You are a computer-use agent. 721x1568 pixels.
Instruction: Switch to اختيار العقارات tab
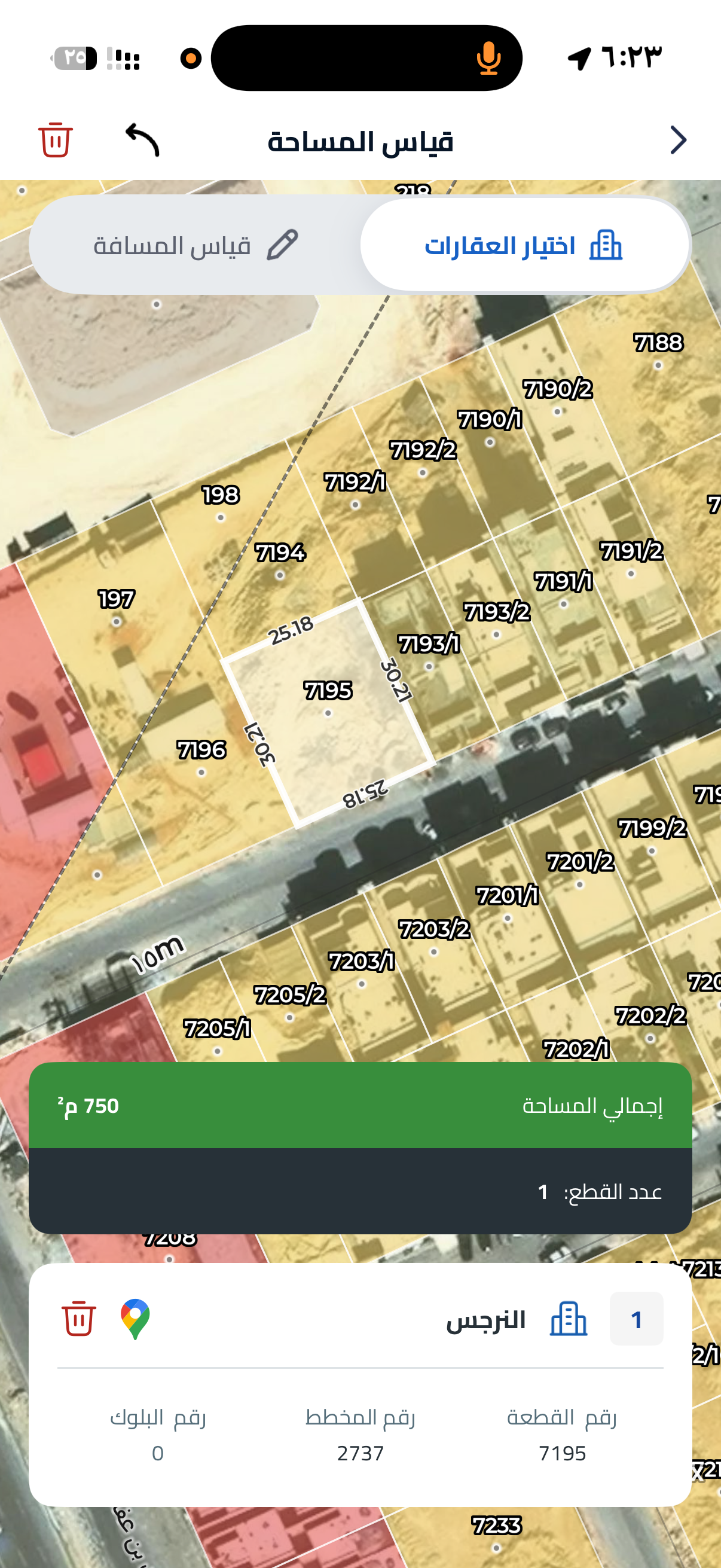pos(524,245)
